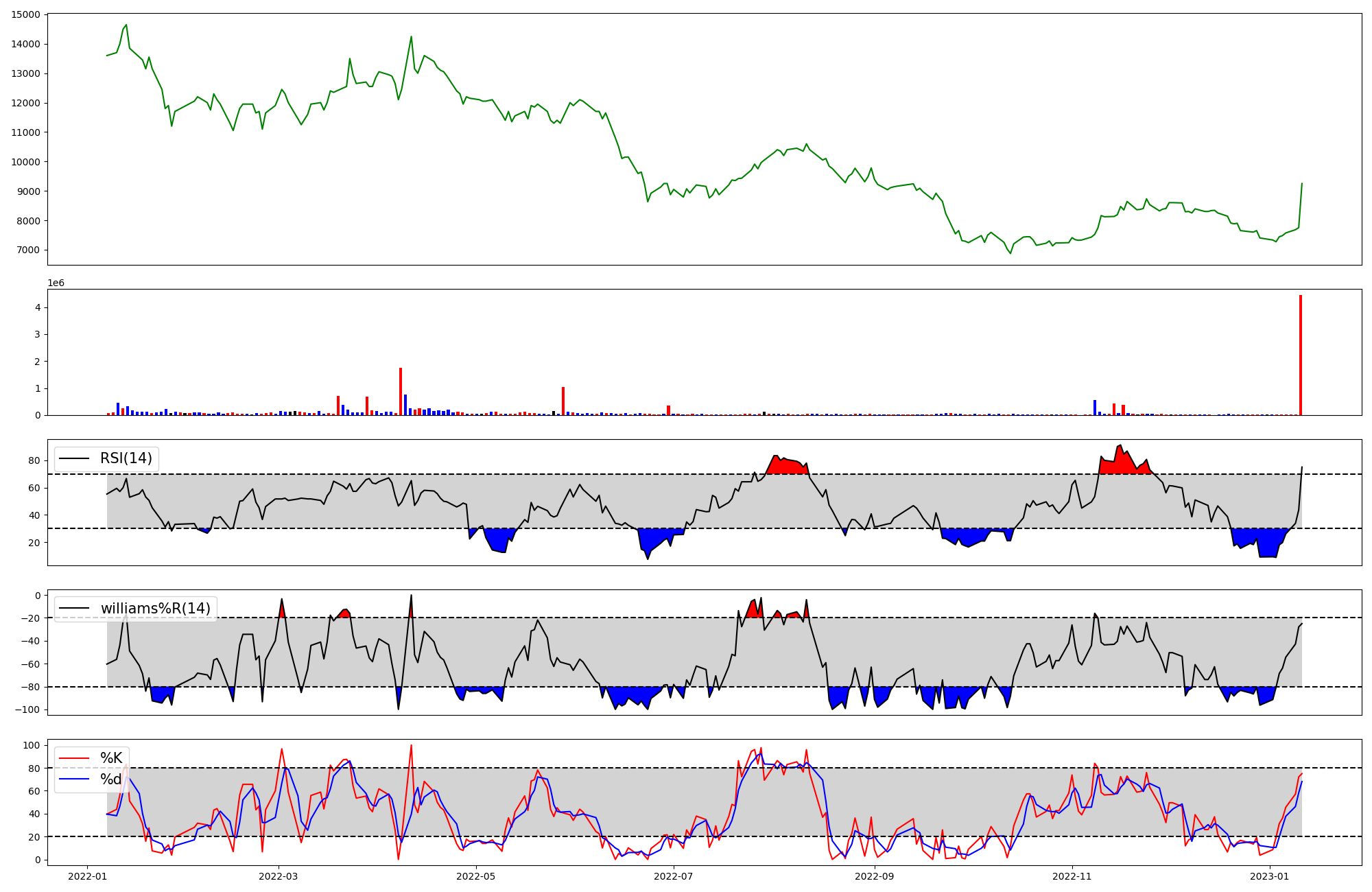Click the 1e6 volume scale label

click(56, 283)
